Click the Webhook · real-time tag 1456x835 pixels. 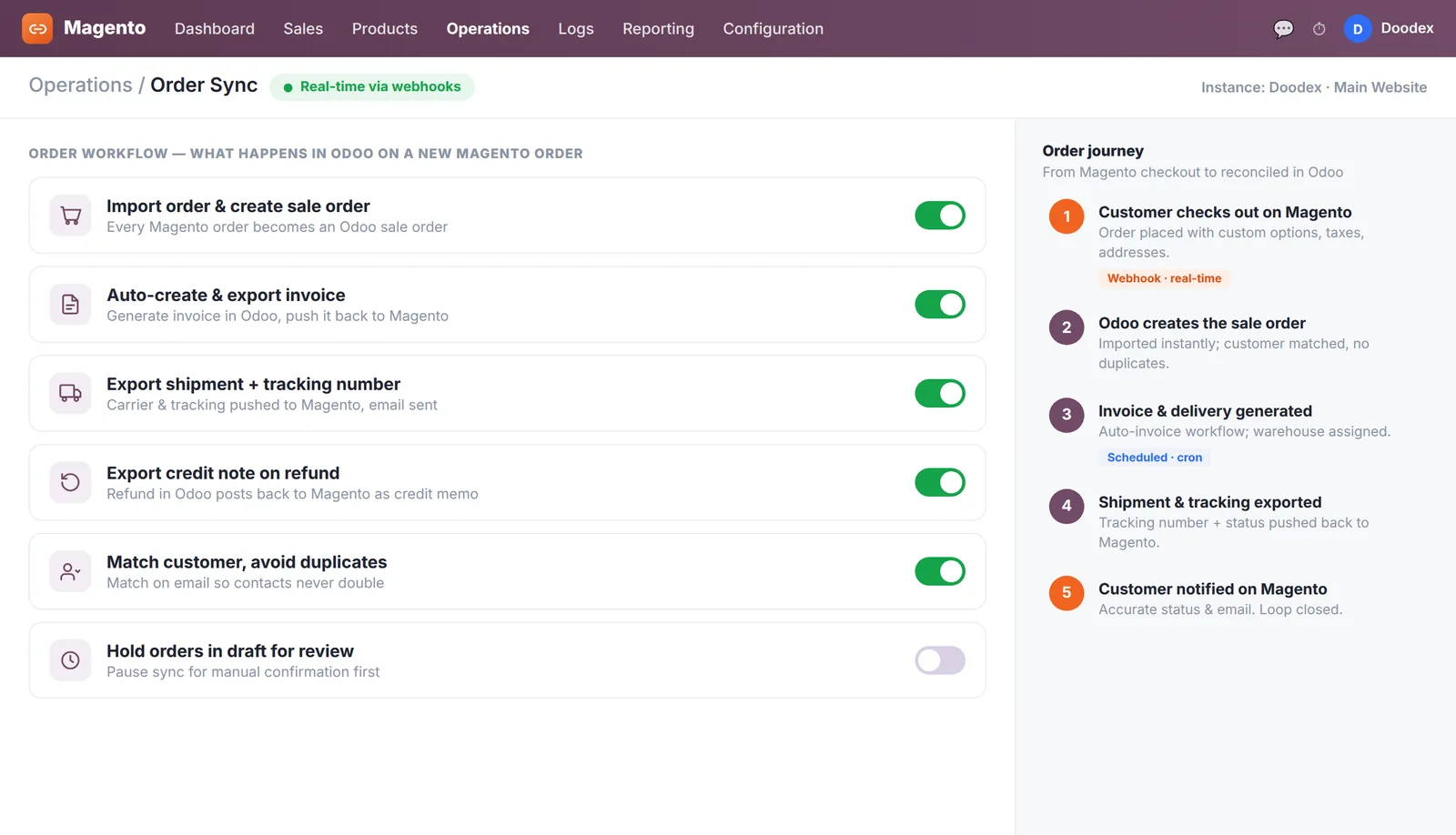click(1164, 278)
